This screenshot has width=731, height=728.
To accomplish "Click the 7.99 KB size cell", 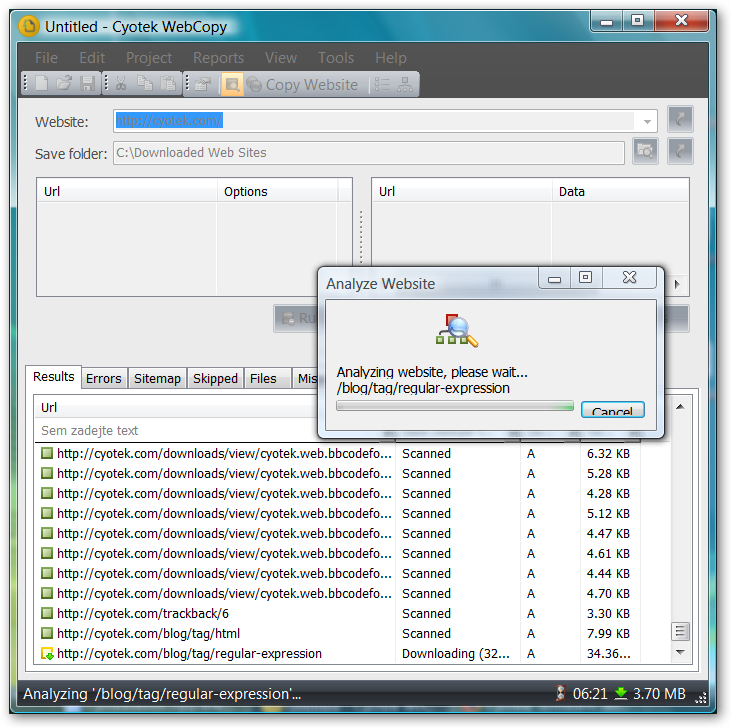I will click(x=608, y=633).
